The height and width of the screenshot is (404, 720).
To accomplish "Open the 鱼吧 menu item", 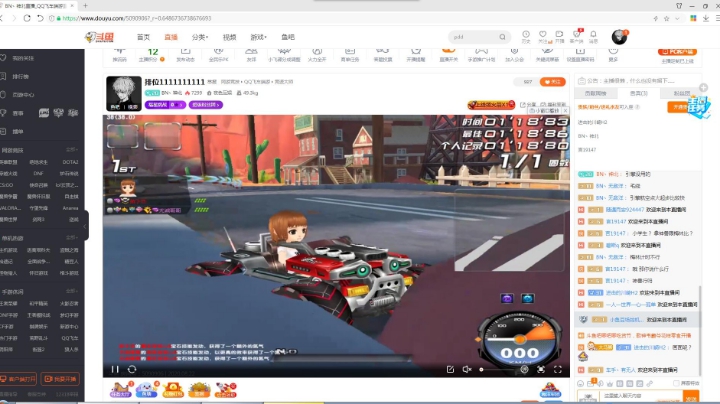I will coord(288,37).
